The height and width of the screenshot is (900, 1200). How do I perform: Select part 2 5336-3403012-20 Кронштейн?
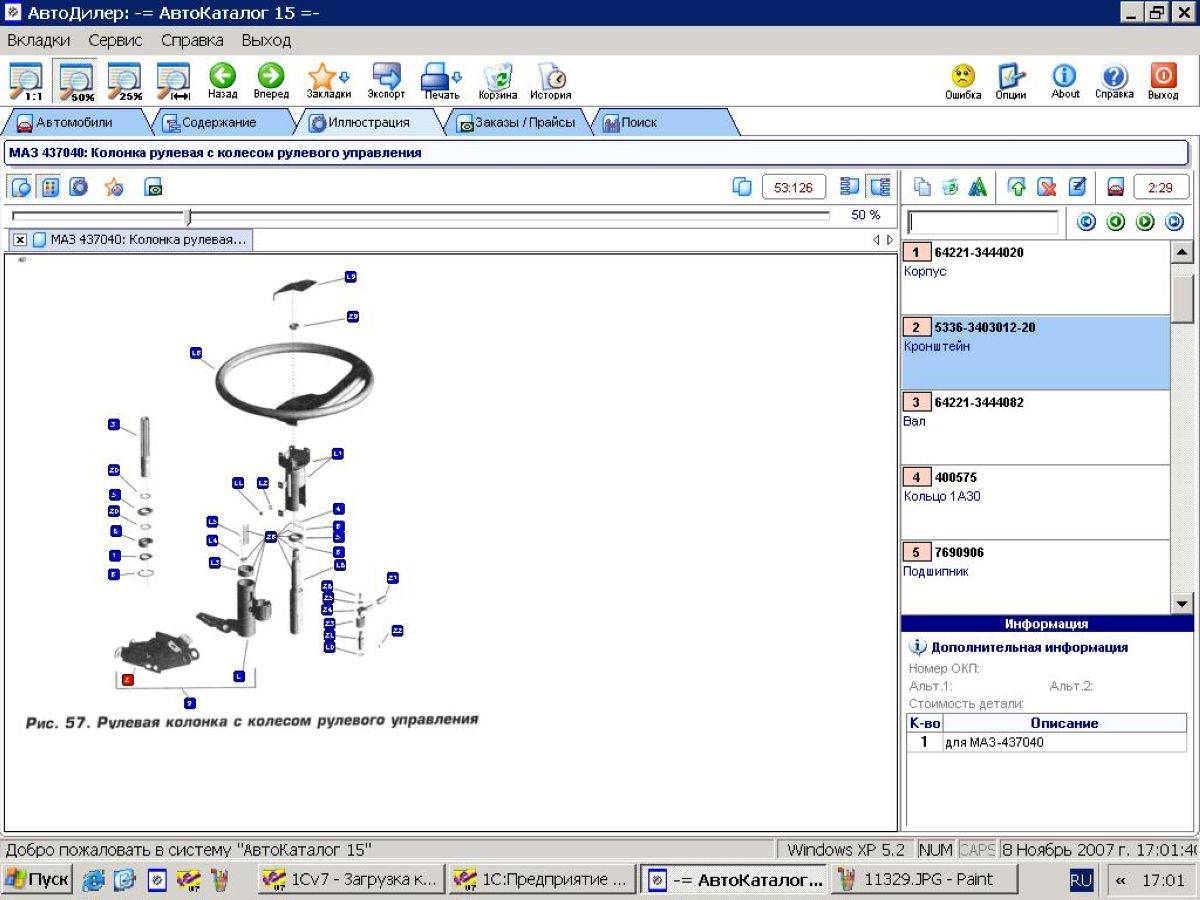(1035, 352)
